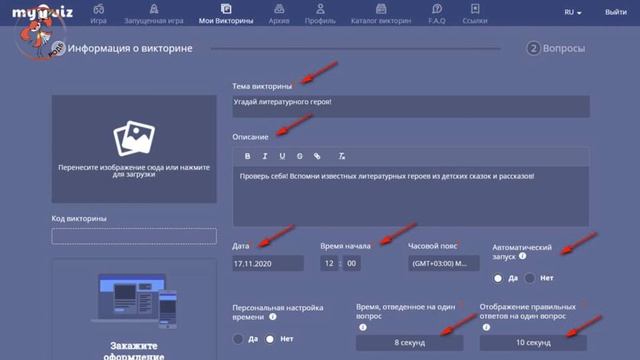640x360 pixels.
Task: Open the Дата field 17.11.2020
Action: [268, 263]
